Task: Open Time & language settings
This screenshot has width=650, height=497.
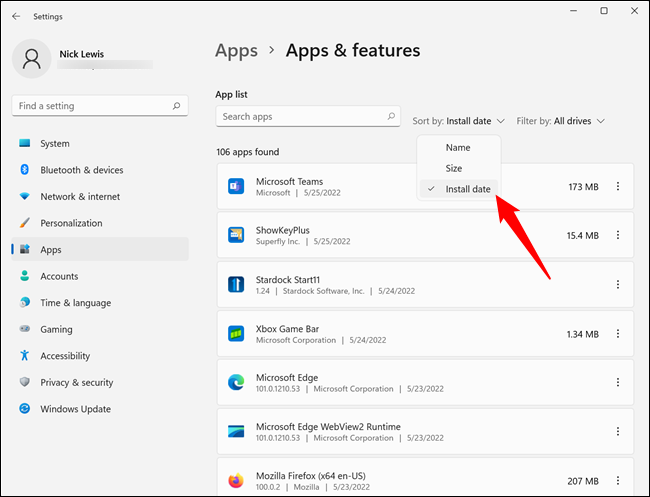Action: tap(100, 303)
